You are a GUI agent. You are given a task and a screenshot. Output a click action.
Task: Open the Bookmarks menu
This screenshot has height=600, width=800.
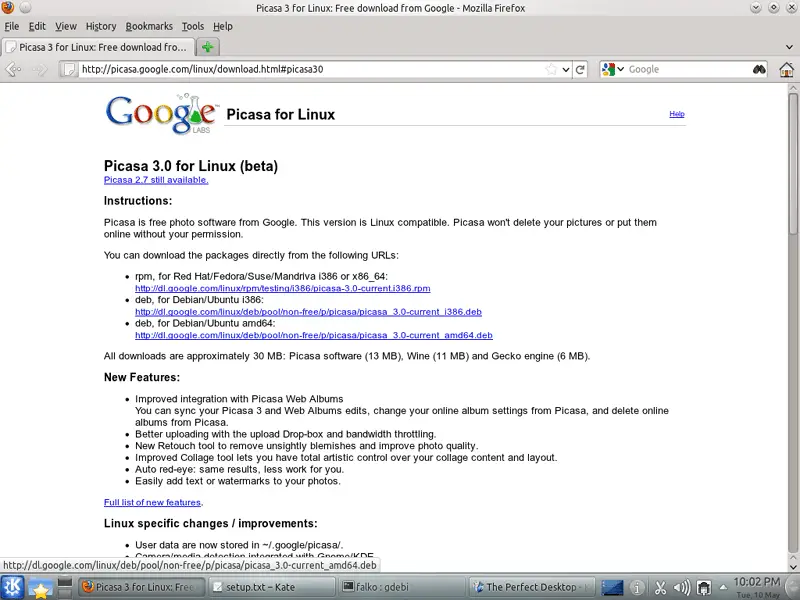[149, 27]
